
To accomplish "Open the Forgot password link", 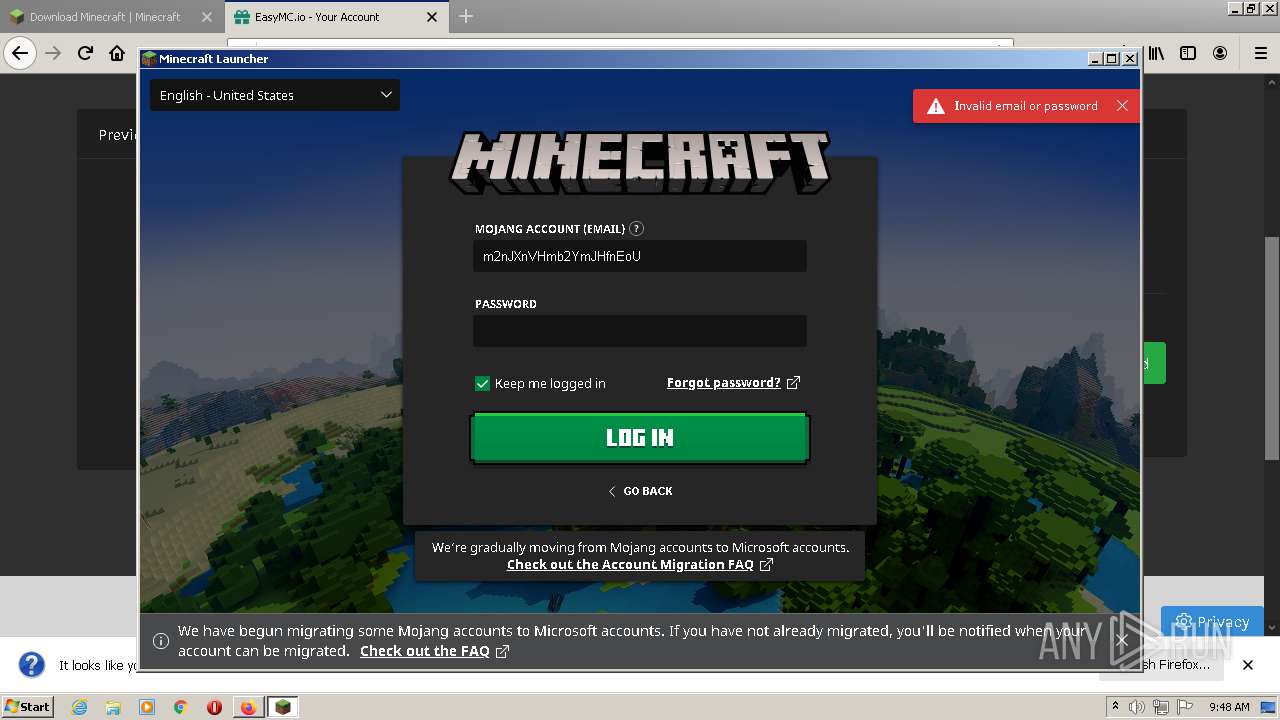I will (724, 382).
